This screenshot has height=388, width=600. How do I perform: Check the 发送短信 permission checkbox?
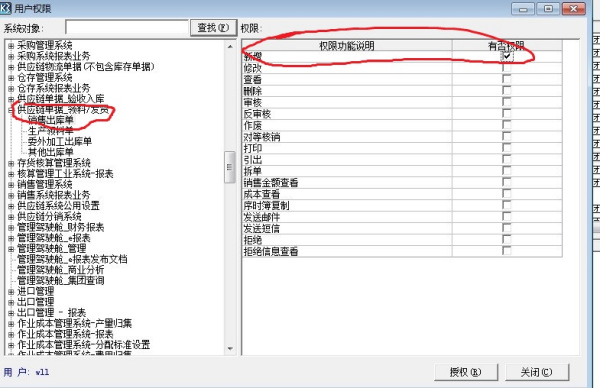pos(507,228)
